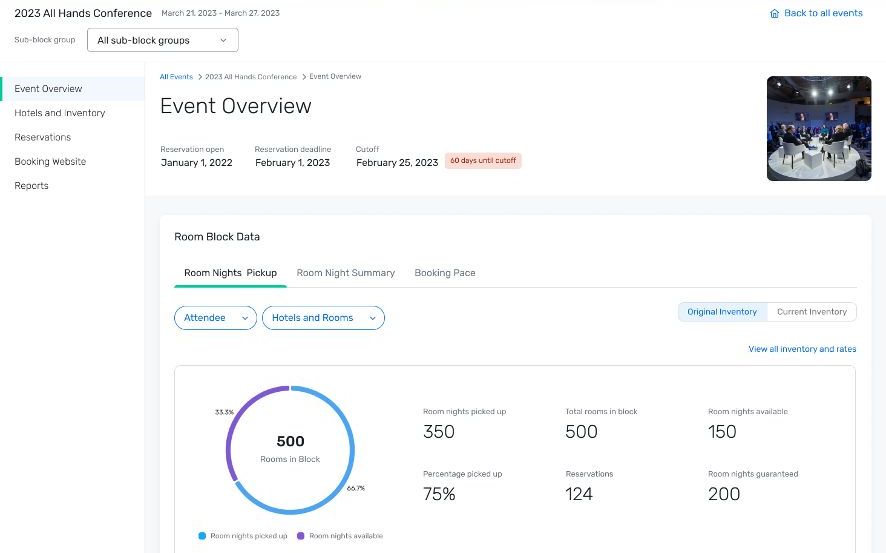
Task: Open the Booking Pace tab
Action: coord(445,273)
